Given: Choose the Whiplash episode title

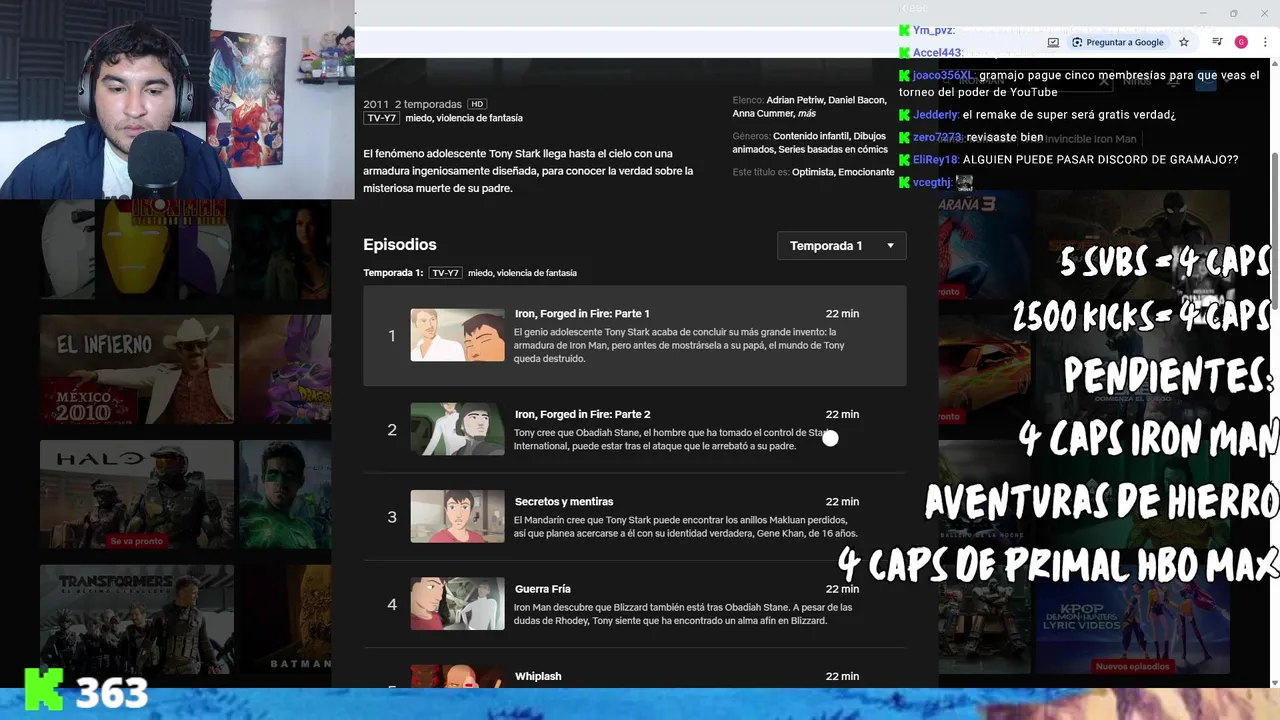Looking at the screenshot, I should tap(538, 677).
